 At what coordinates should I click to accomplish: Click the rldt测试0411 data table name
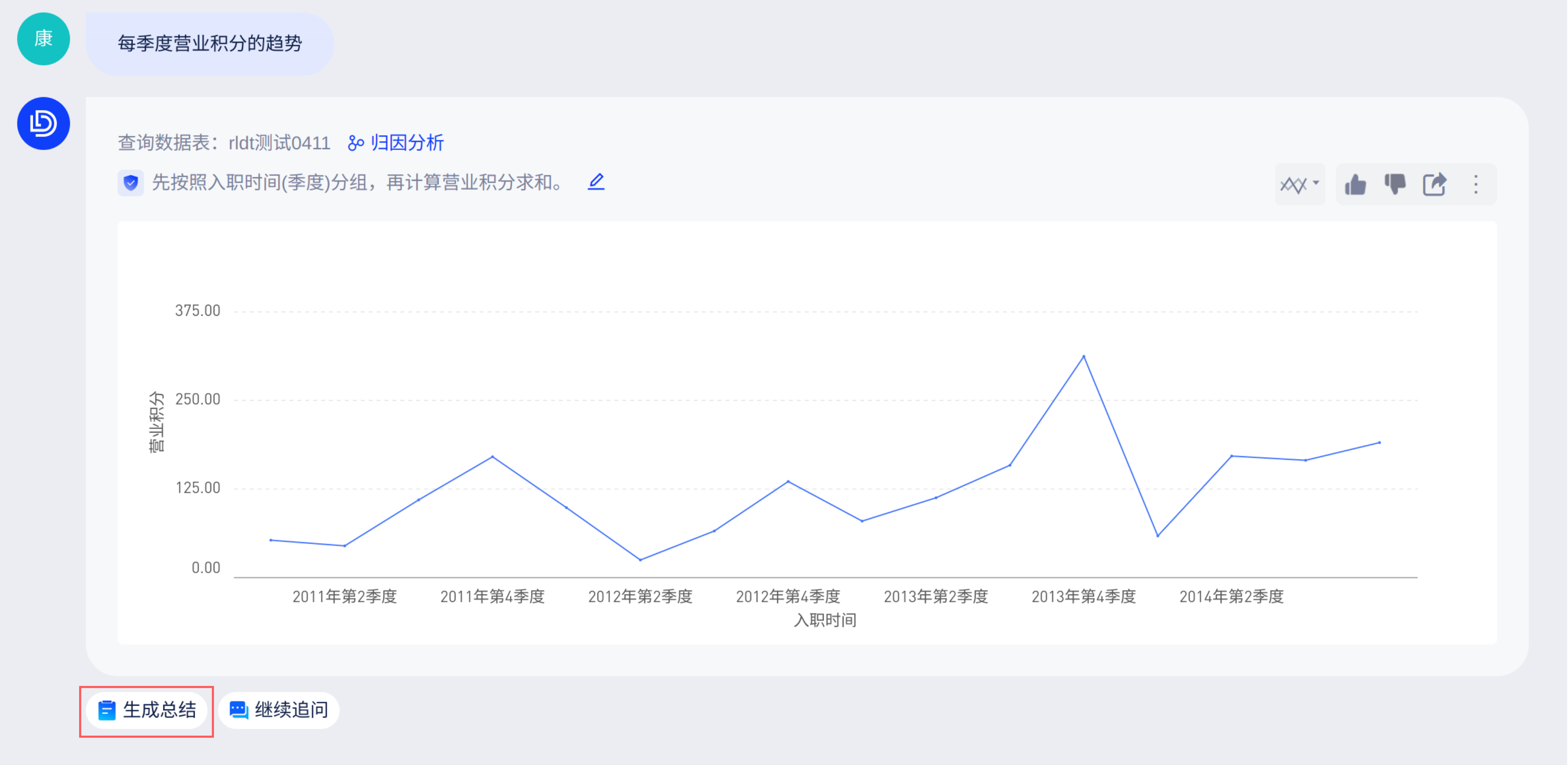click(x=279, y=143)
